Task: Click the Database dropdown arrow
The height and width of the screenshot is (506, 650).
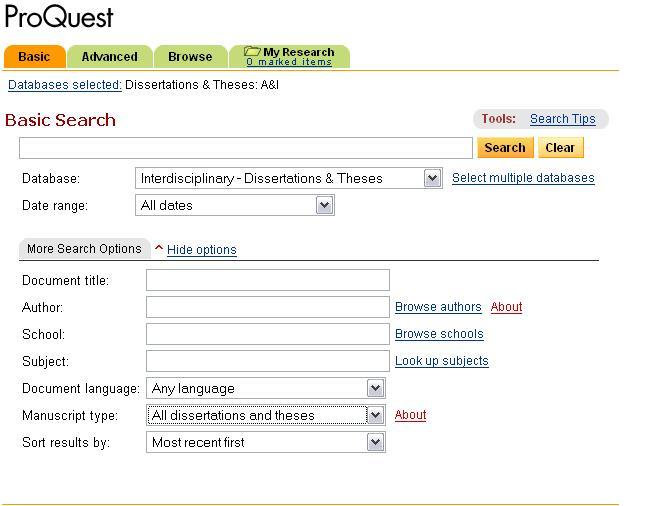Action: pos(432,178)
